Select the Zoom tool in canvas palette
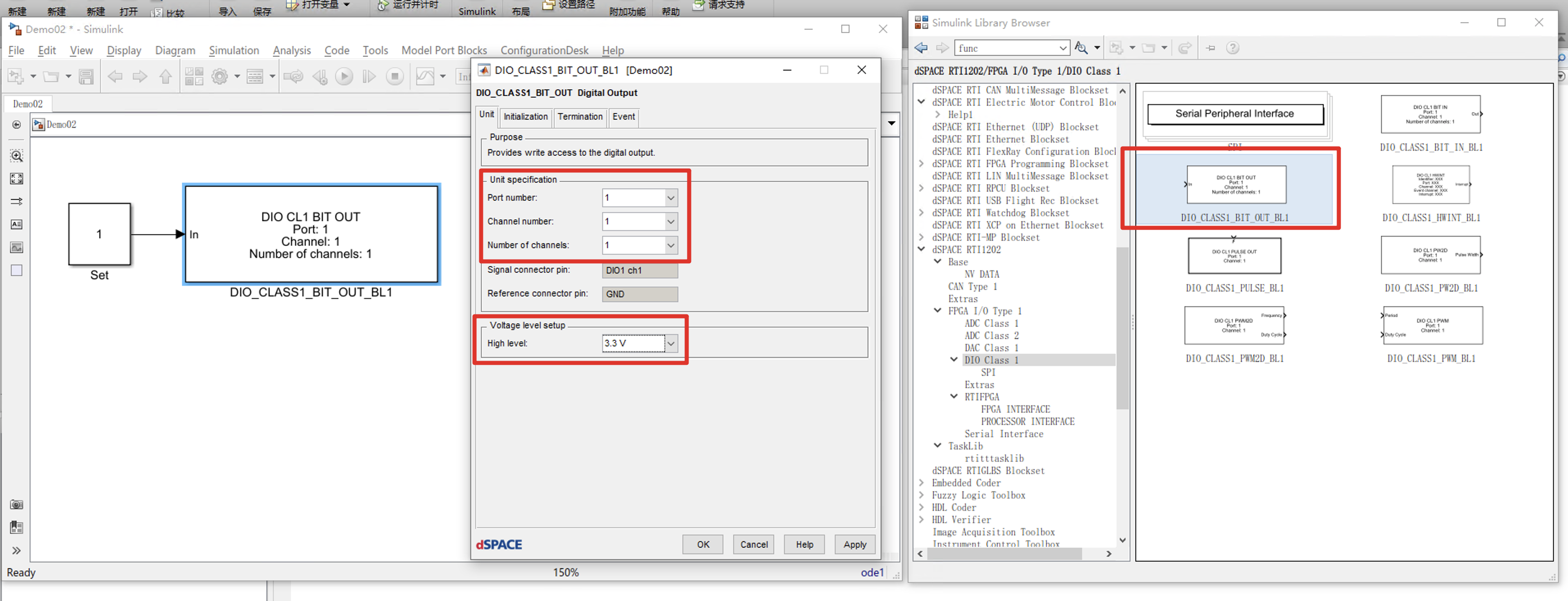The width and height of the screenshot is (1568, 601). 16,156
